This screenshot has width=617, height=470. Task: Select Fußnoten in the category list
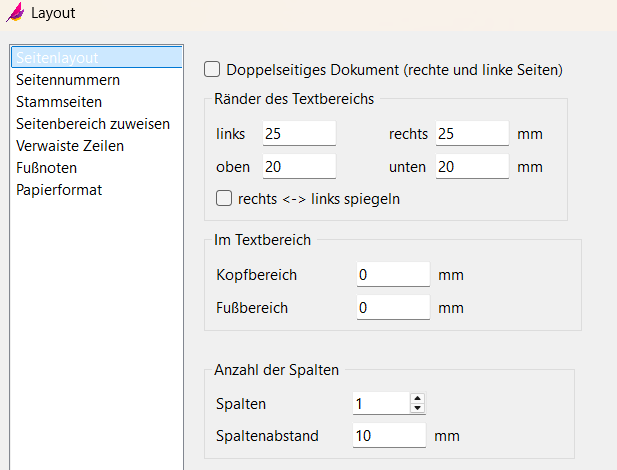pyautogui.click(x=46, y=168)
